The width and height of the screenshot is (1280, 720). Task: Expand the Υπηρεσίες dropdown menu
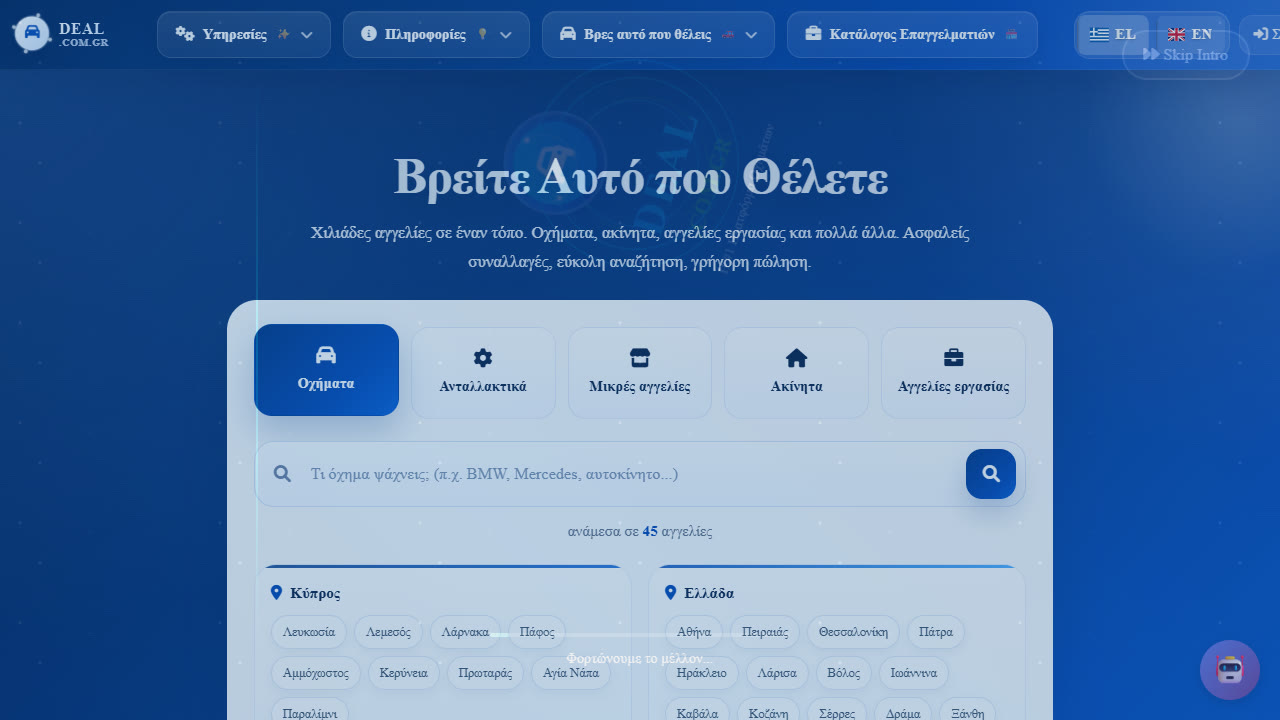(244, 35)
